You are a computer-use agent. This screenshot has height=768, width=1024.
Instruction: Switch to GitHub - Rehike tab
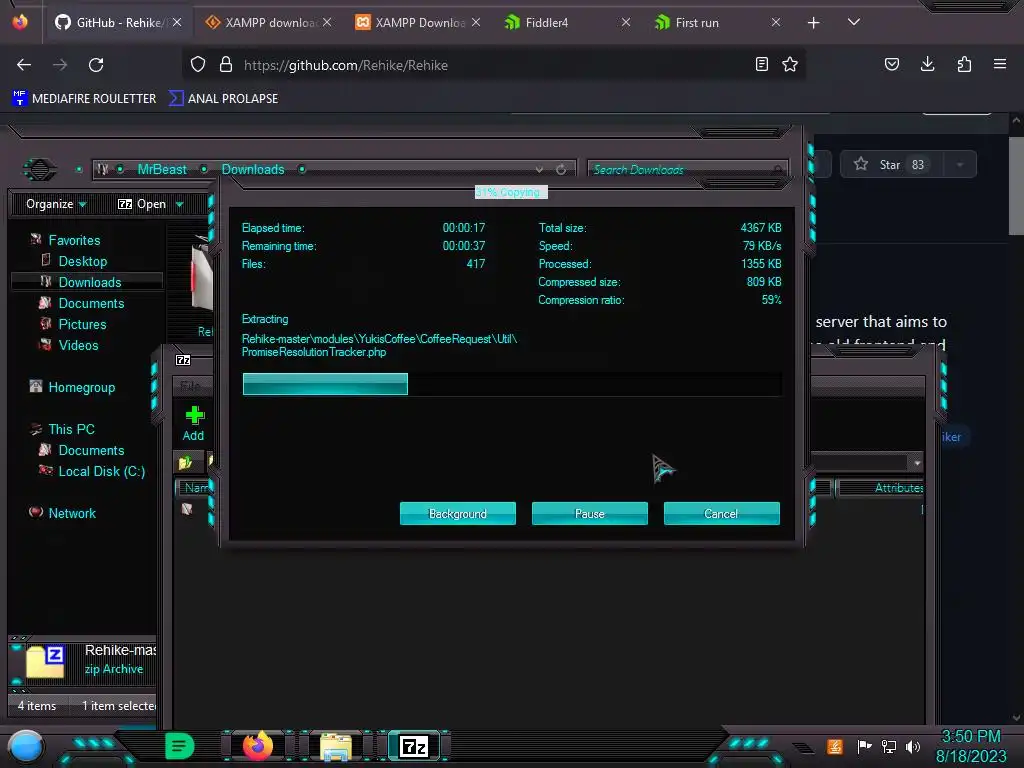(118, 23)
